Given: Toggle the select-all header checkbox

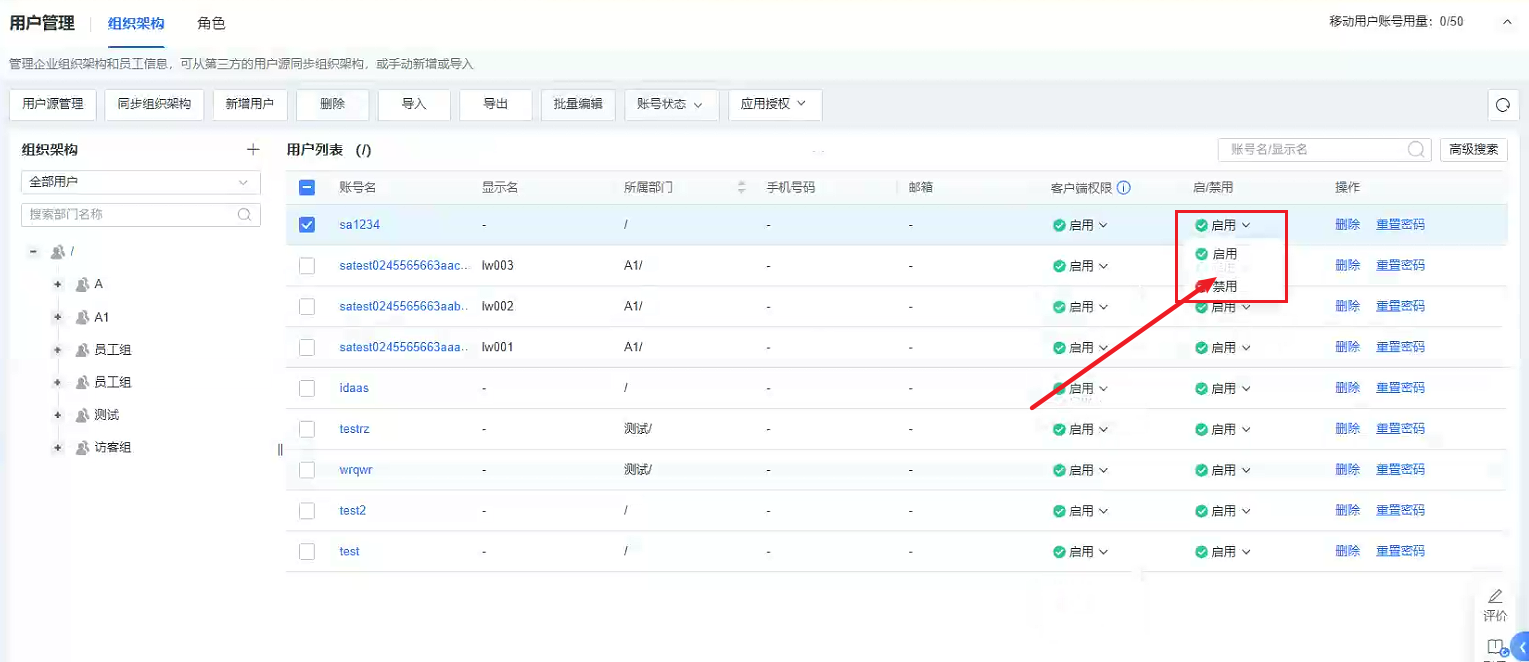Looking at the screenshot, I should click(307, 187).
